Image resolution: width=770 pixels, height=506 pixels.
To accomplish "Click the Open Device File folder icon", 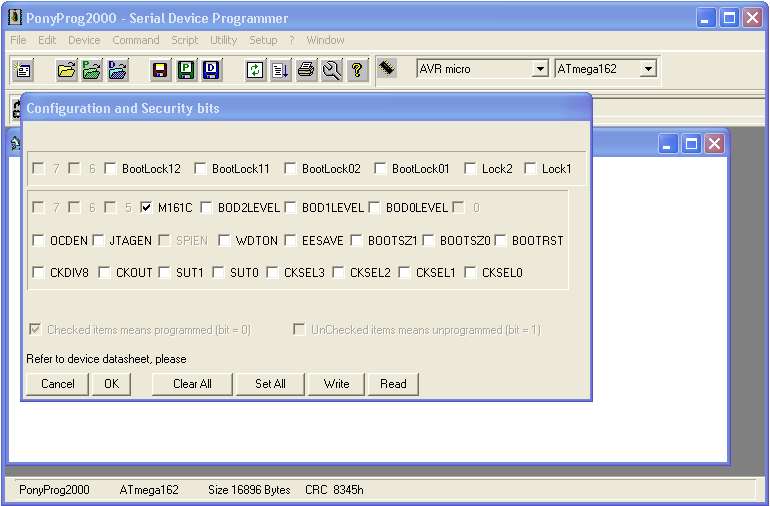I will click(67, 70).
